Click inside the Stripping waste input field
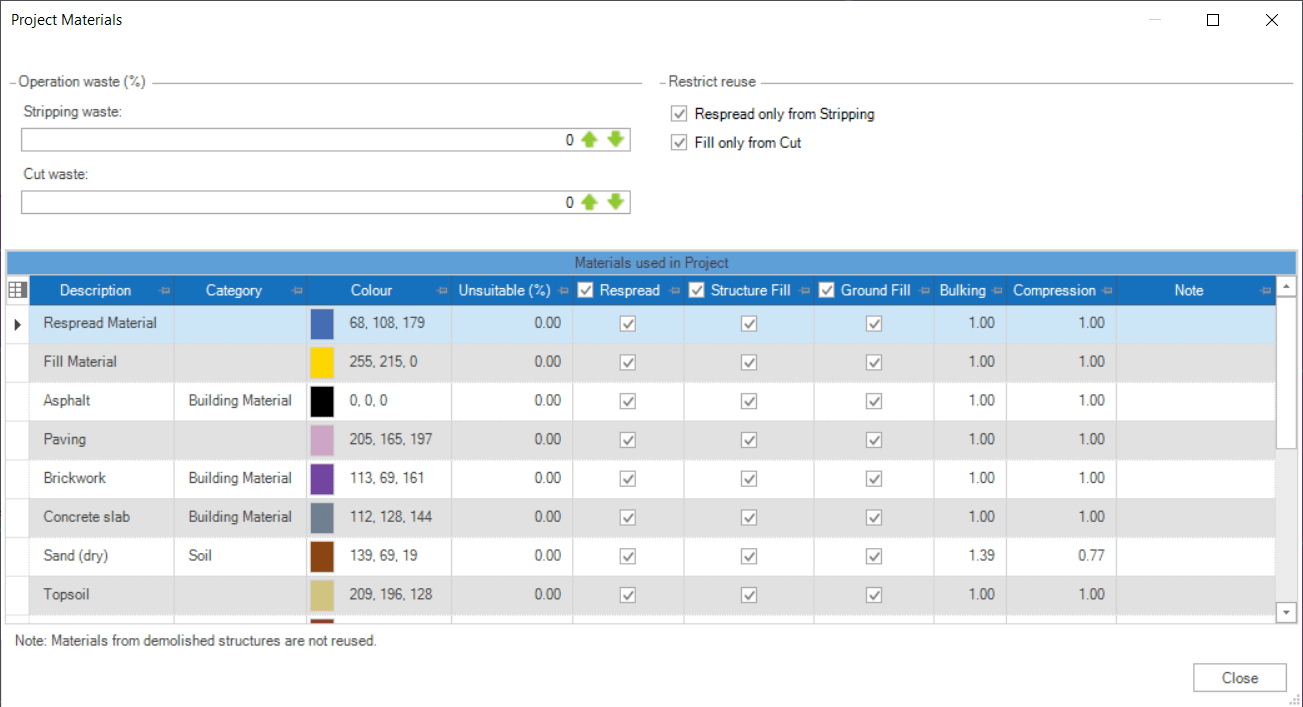The width and height of the screenshot is (1303, 707). (300, 139)
